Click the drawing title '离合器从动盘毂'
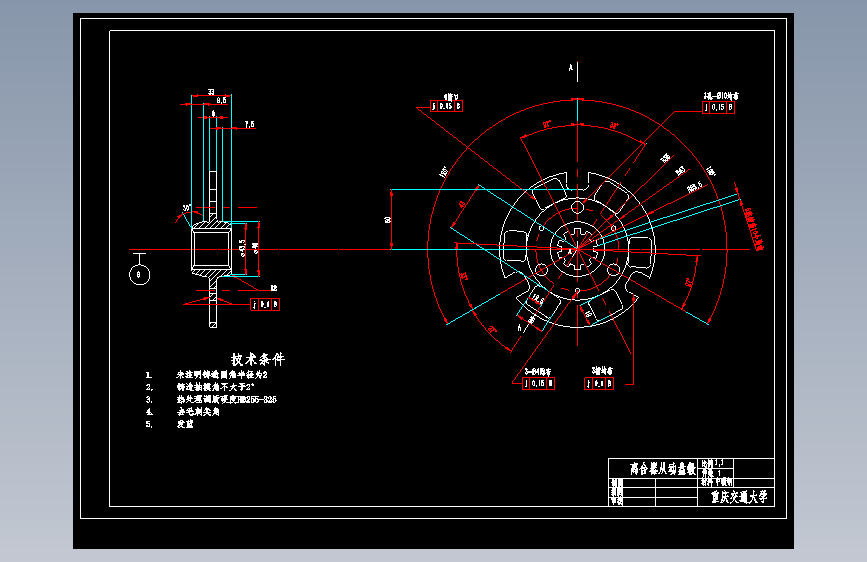 [x=663, y=469]
